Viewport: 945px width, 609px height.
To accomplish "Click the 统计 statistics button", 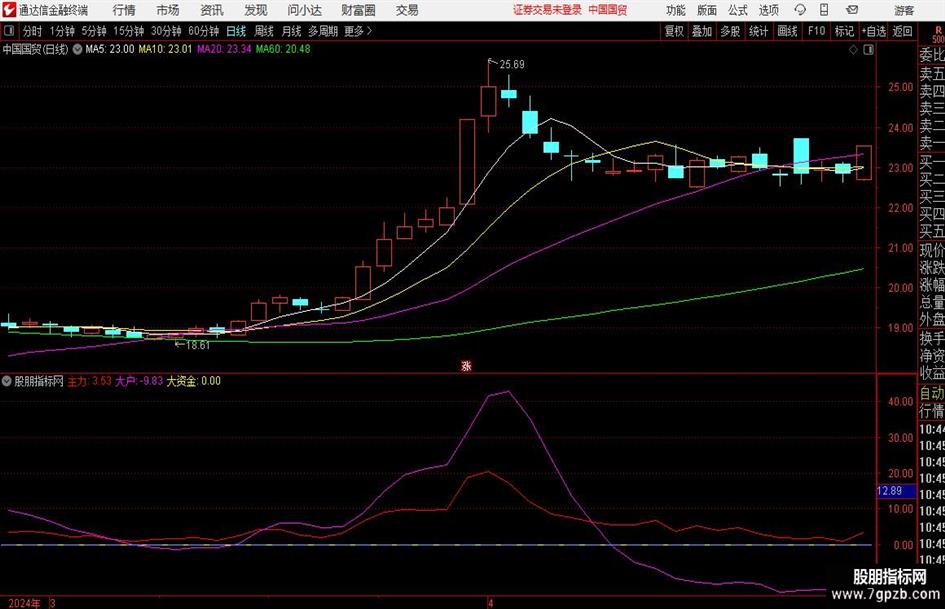I will click(x=758, y=31).
